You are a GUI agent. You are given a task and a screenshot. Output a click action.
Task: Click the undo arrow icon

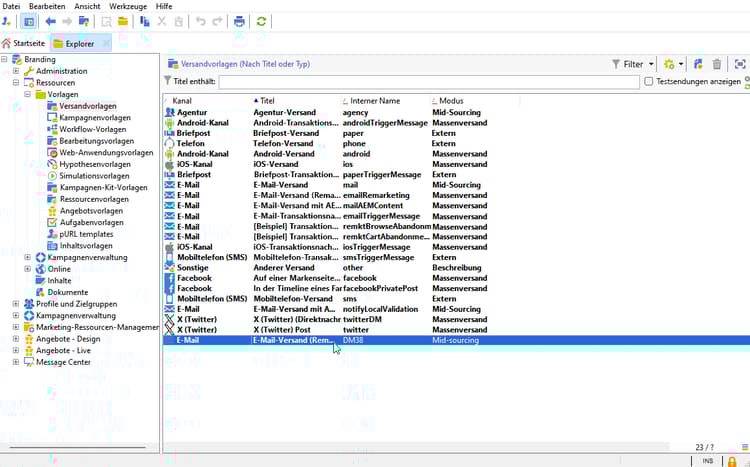point(201,22)
